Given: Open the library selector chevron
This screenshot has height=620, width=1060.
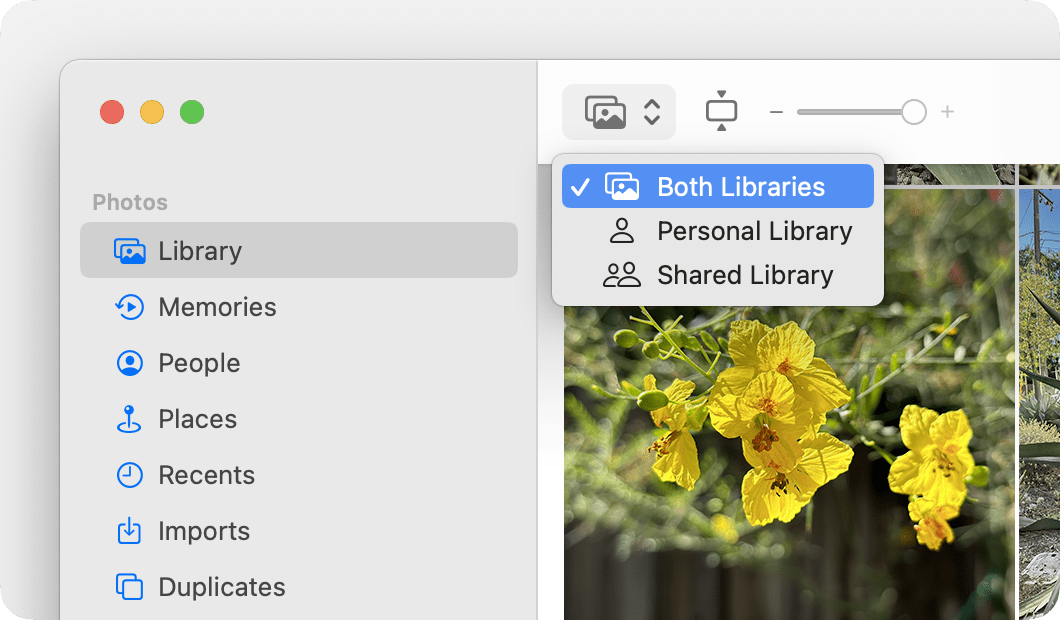Looking at the screenshot, I should 652,112.
